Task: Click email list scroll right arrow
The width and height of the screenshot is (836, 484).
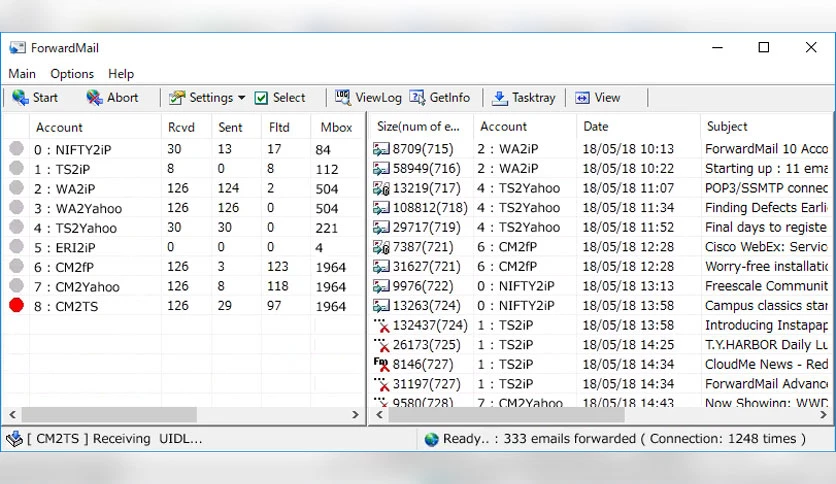Action: click(x=823, y=414)
